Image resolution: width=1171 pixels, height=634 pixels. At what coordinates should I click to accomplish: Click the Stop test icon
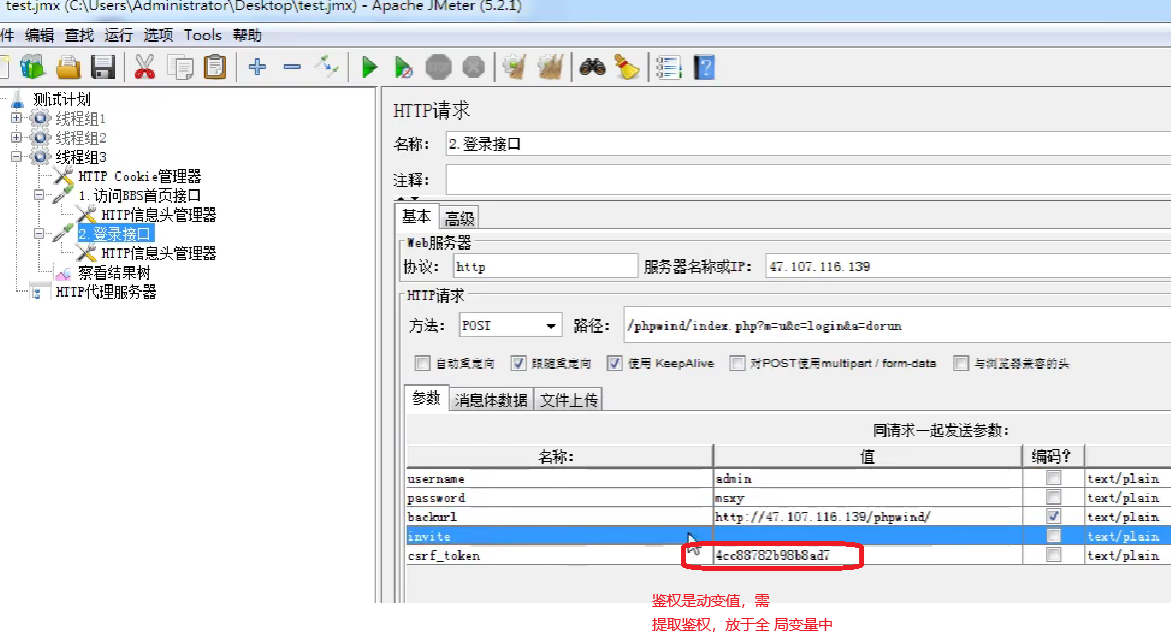point(438,67)
